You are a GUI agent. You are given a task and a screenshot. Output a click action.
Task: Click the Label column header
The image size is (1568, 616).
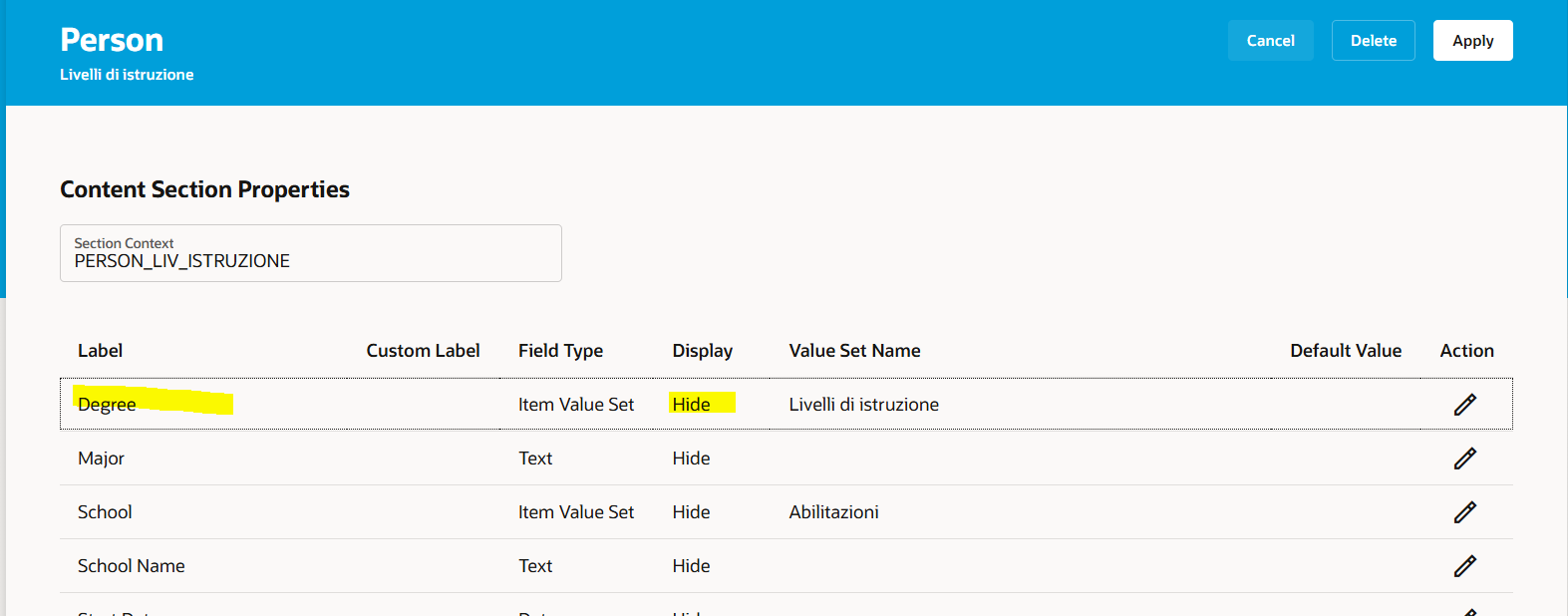tap(100, 351)
